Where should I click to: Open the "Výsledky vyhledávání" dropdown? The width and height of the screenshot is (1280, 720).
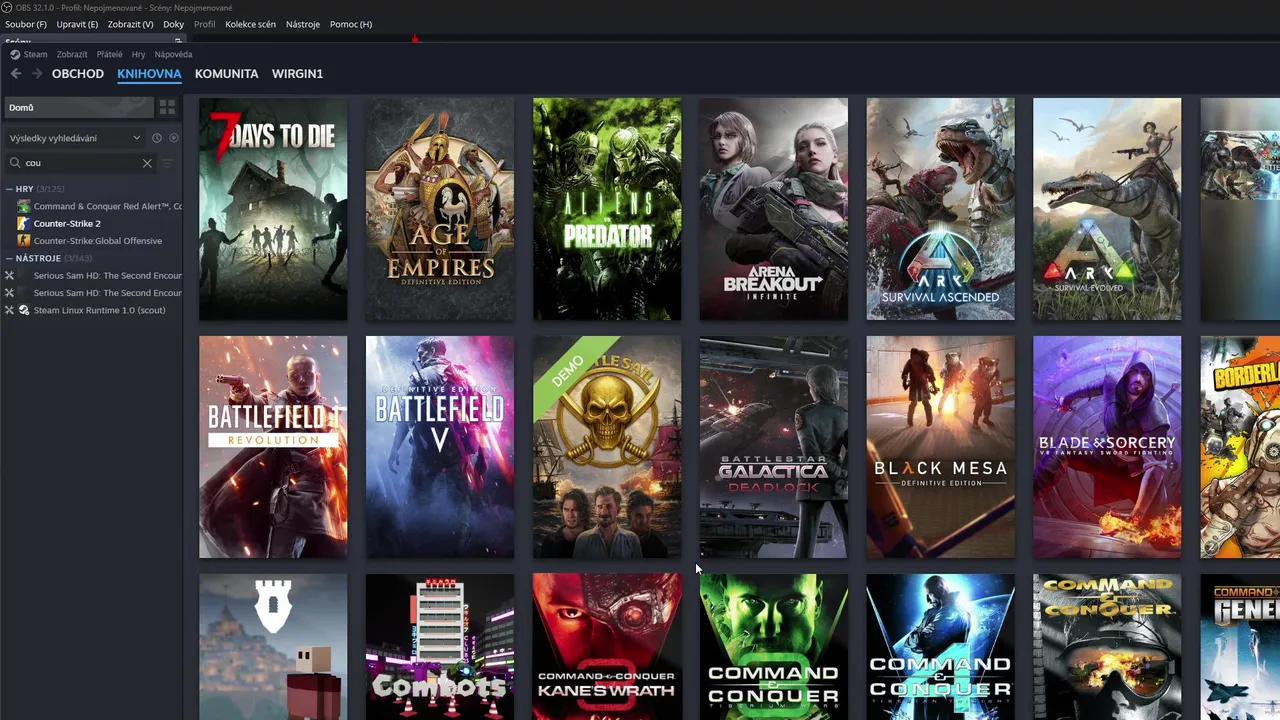pos(75,138)
